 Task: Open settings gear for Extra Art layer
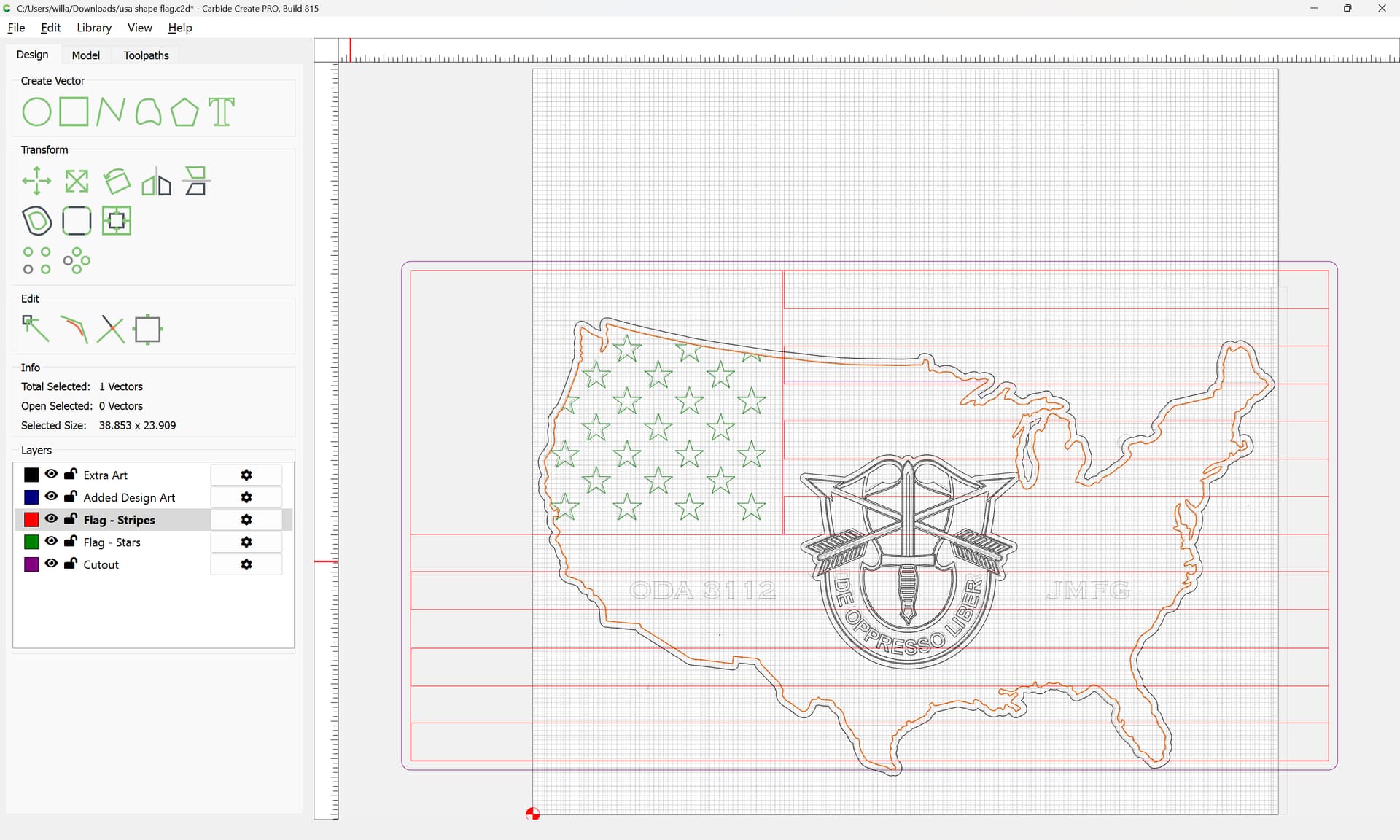246,475
